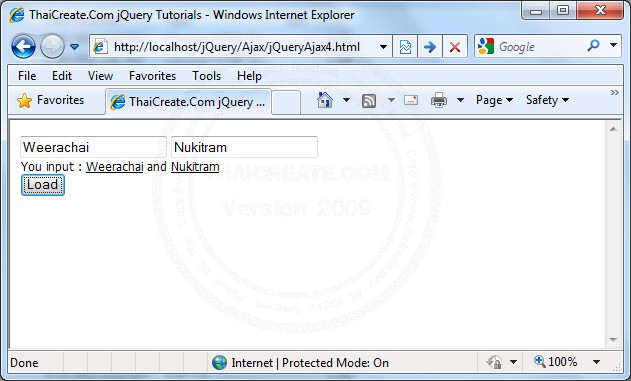Stop loading with the red X icon
Image resolution: width=631 pixels, height=381 pixels.
click(455, 47)
